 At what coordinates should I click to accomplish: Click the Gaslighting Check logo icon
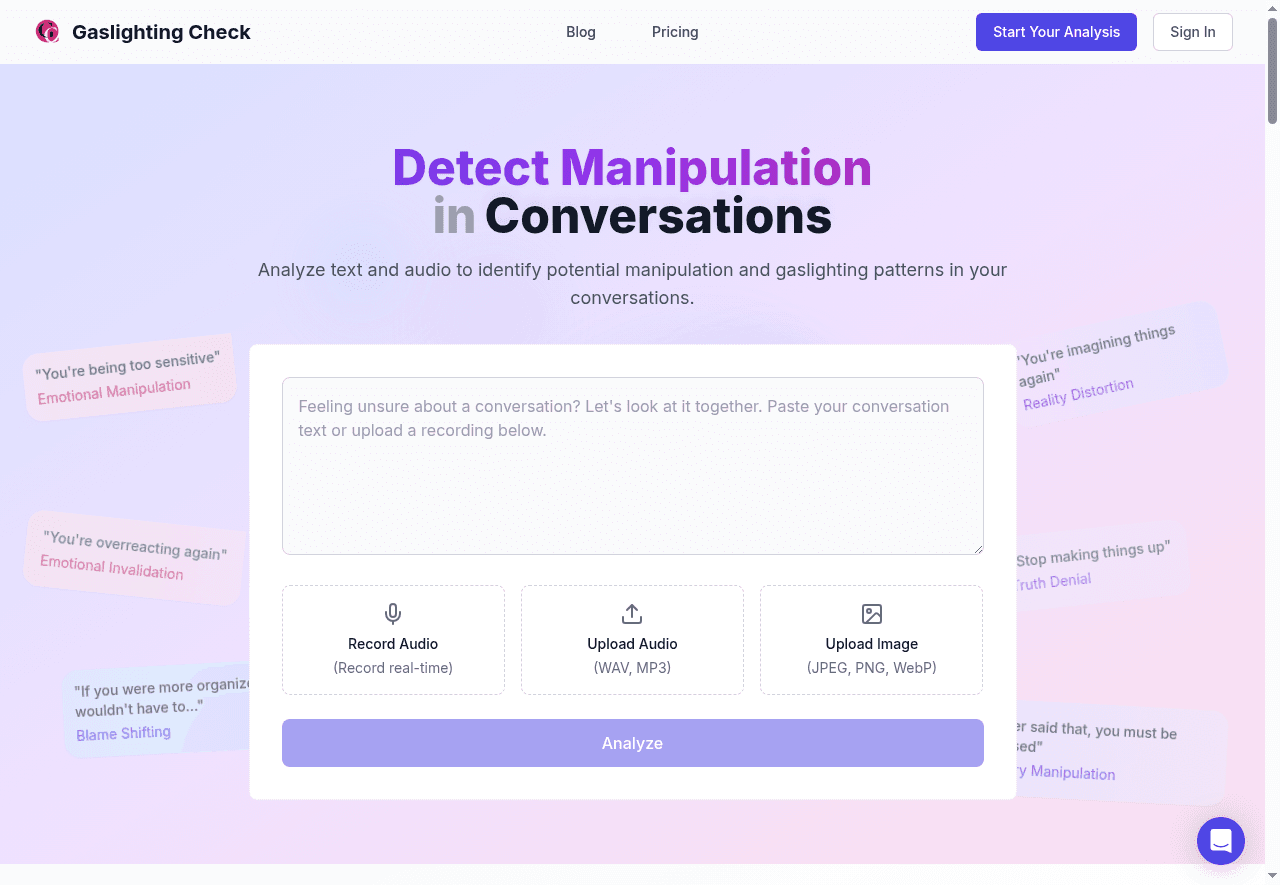tap(47, 32)
